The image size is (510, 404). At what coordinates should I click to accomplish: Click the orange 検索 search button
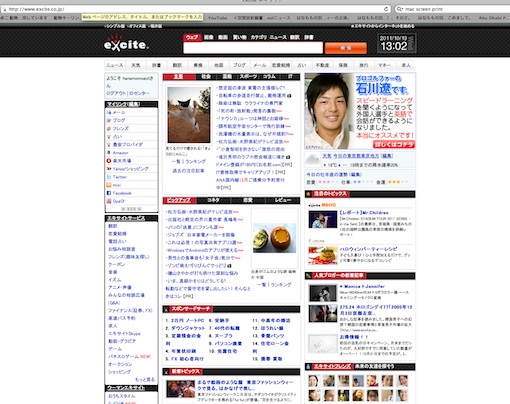click(x=346, y=48)
